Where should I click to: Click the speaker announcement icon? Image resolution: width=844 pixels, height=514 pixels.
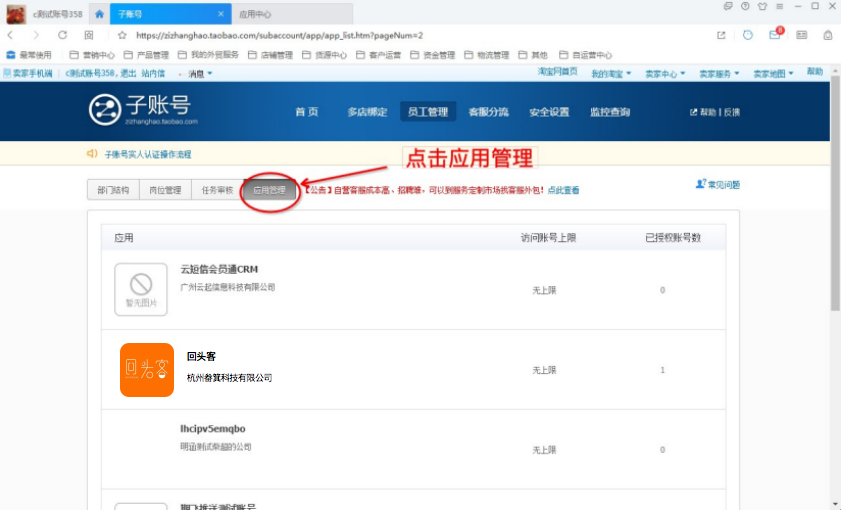point(92,154)
